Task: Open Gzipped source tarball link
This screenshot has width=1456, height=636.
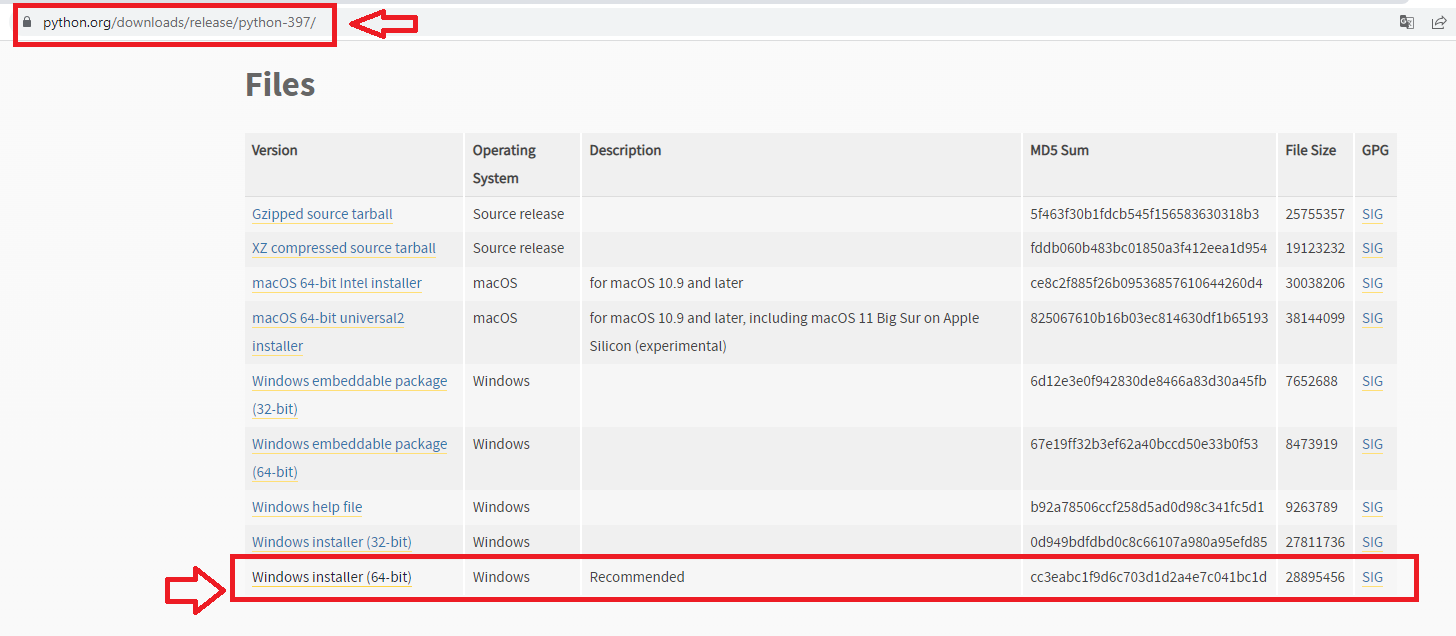Action: coord(322,214)
